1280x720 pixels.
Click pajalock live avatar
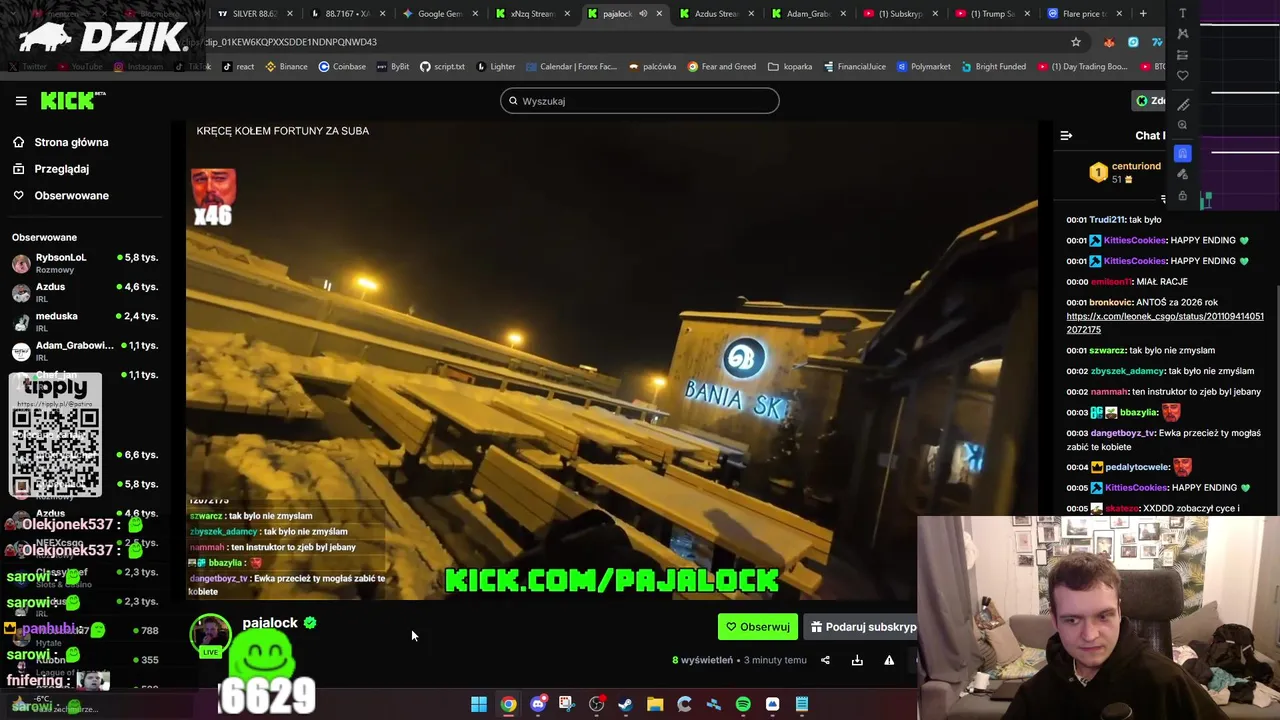[210, 637]
